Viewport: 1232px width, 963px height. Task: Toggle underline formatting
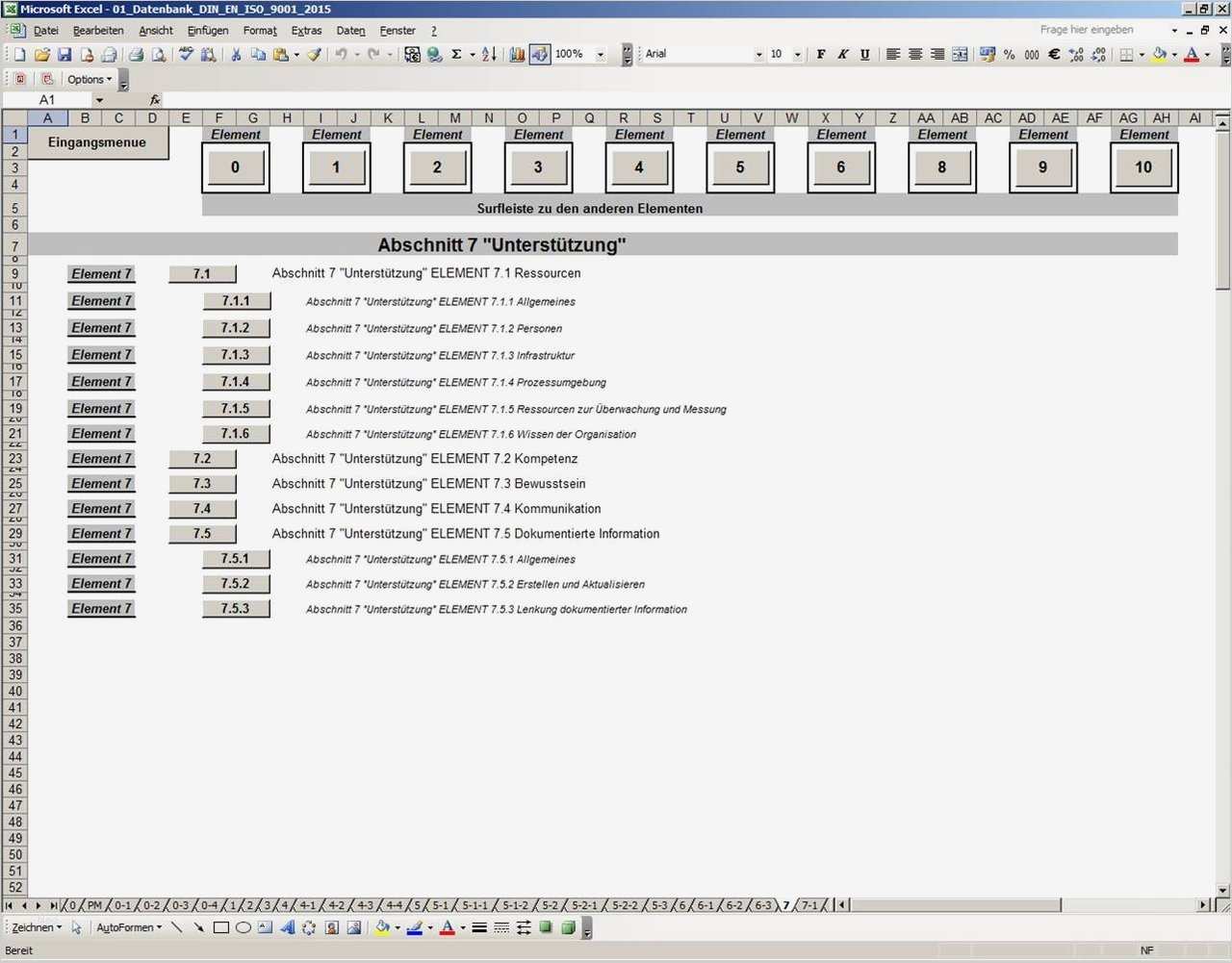pyautogui.click(x=864, y=54)
